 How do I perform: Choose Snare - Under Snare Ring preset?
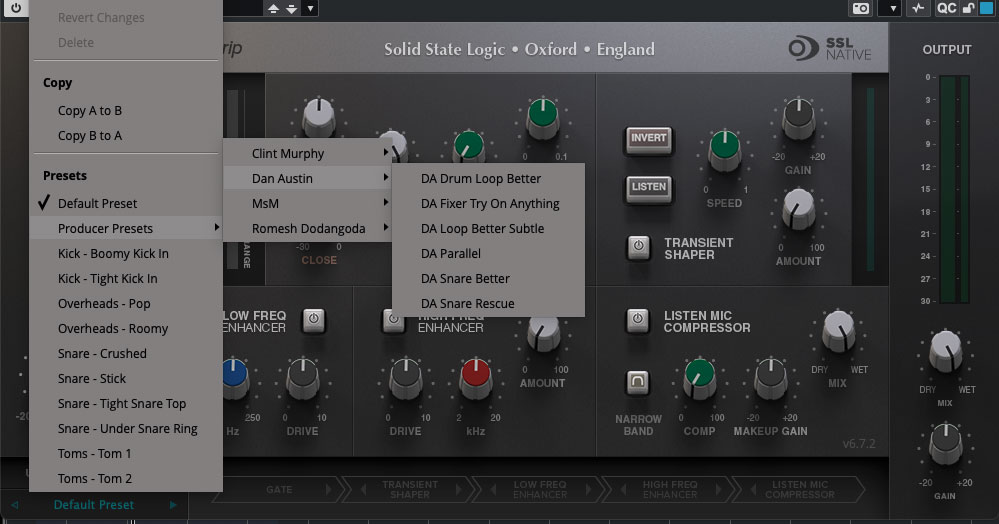tap(126, 428)
